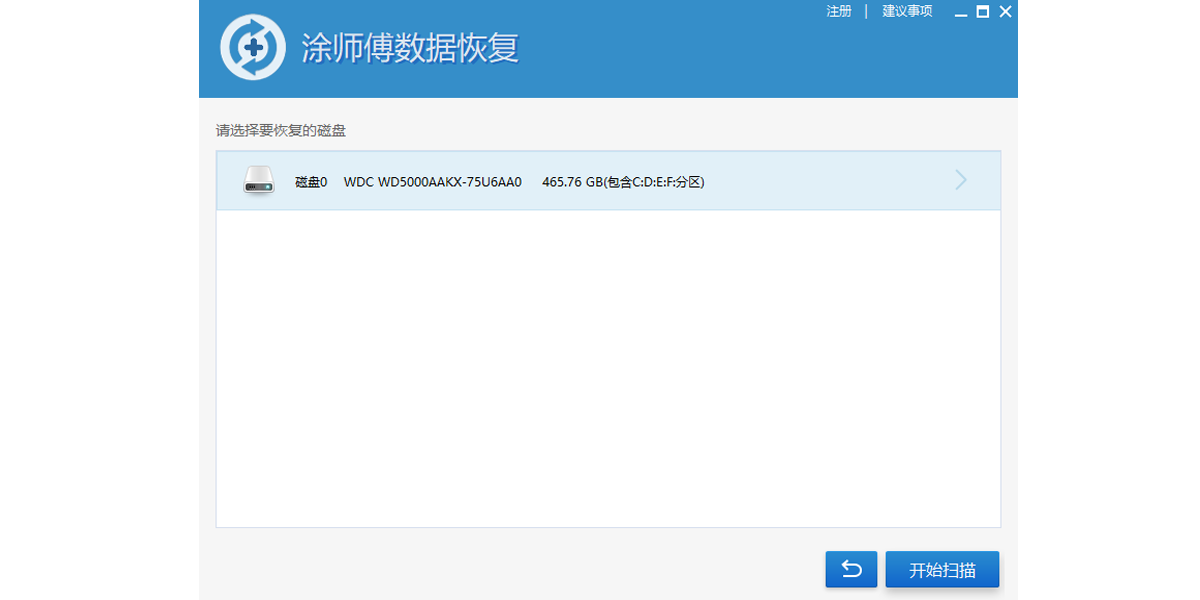Click the gray arrow to view disk partitions
This screenshot has width=1200, height=600.
(x=960, y=180)
